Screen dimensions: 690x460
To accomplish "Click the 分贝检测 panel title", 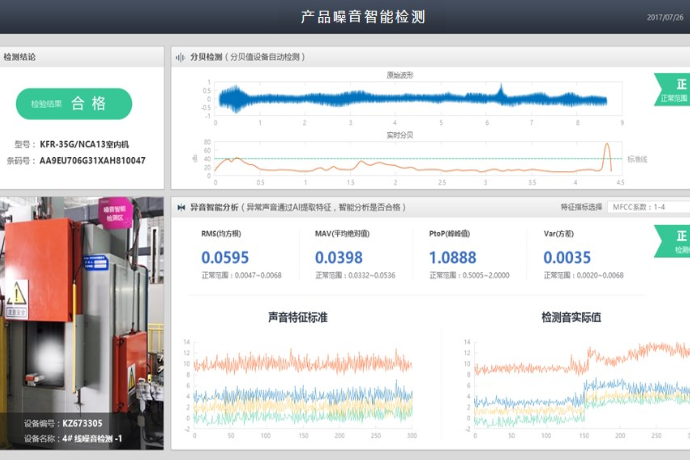I will click(206, 57).
